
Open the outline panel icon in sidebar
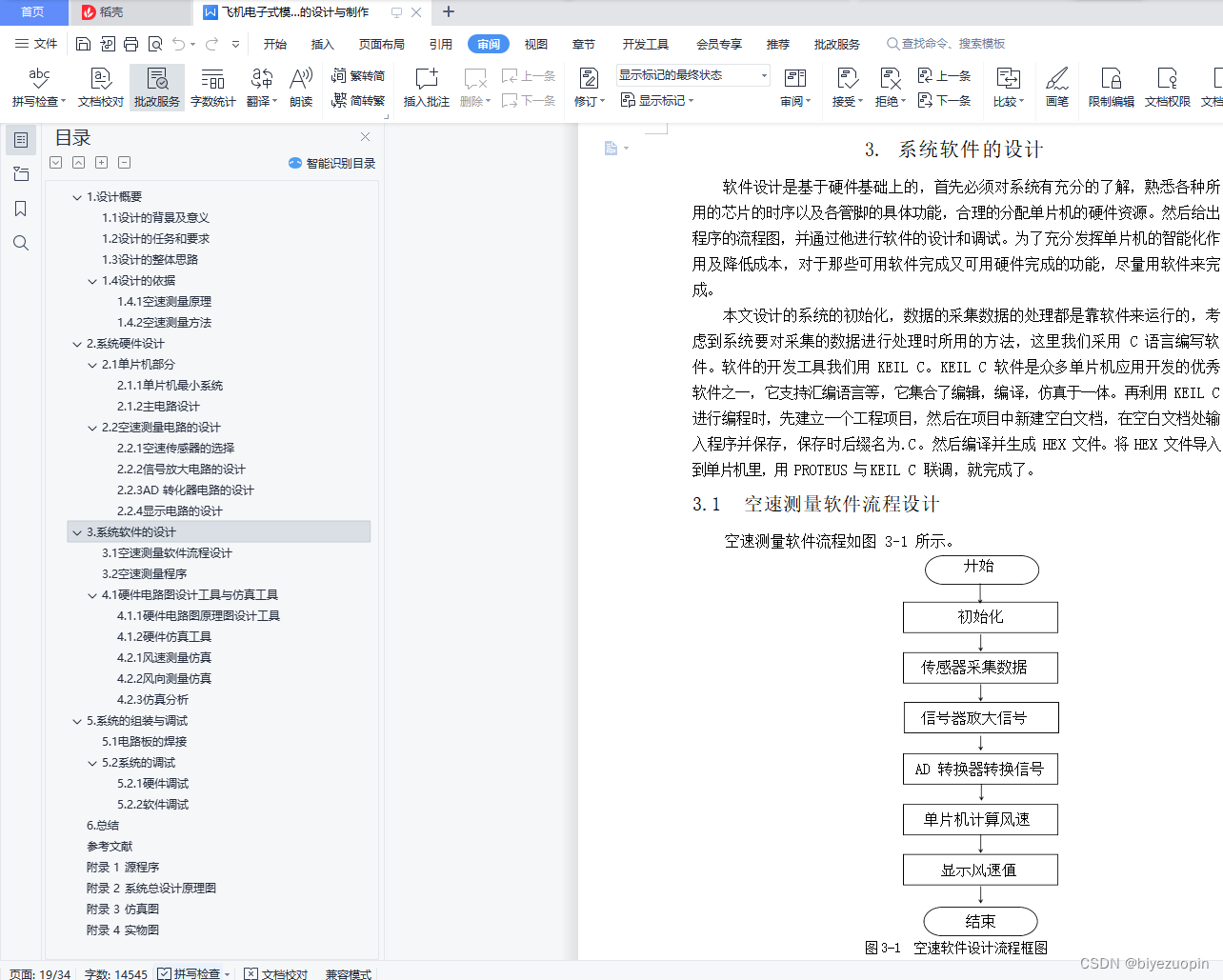[x=20, y=140]
